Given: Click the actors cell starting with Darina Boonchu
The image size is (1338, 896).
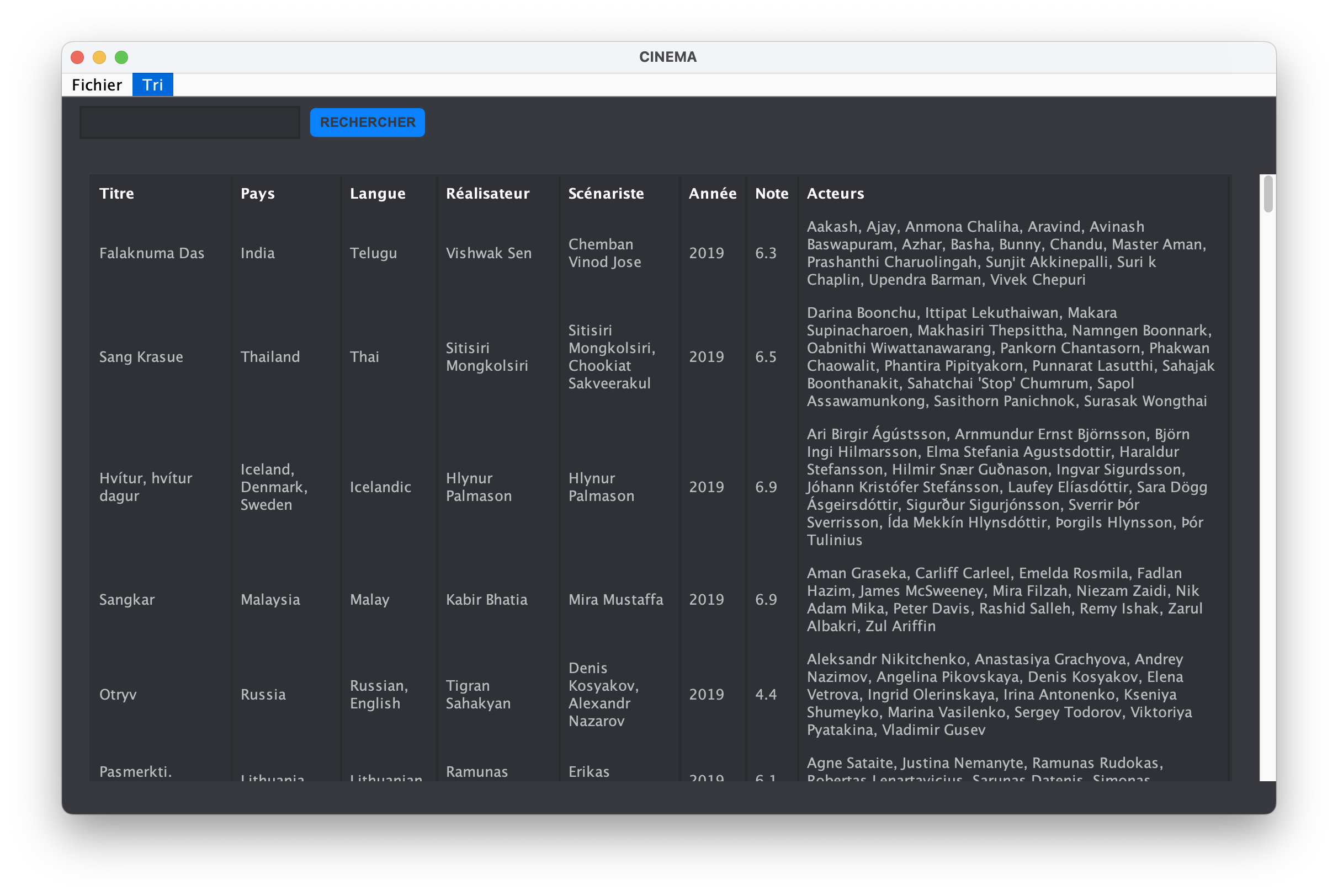Looking at the screenshot, I should pyautogui.click(x=1011, y=357).
